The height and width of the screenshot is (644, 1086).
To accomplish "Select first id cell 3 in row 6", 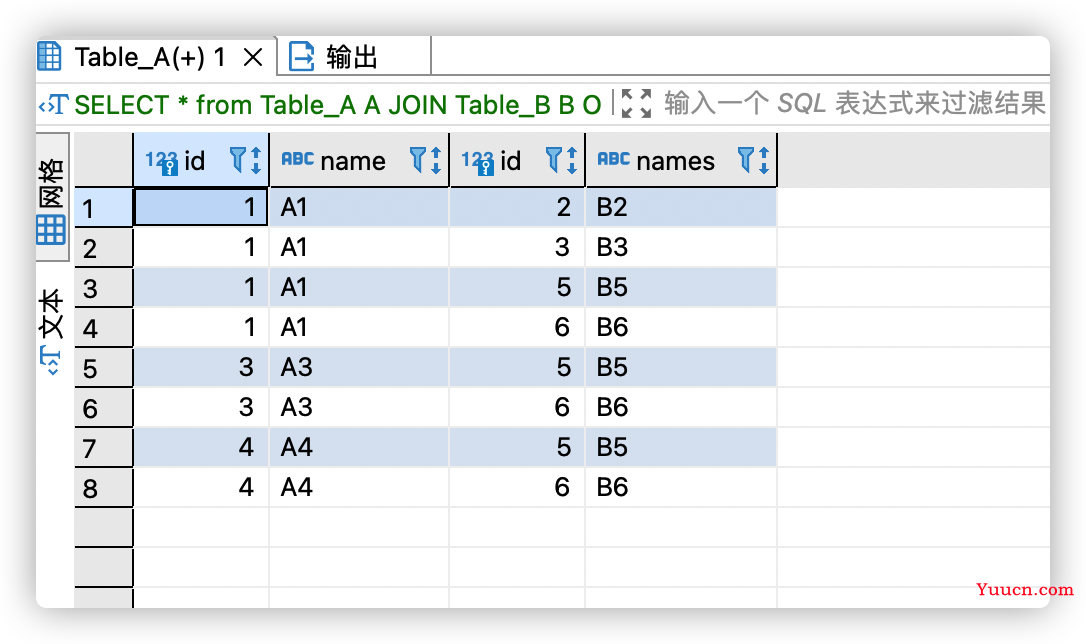I will (201, 407).
